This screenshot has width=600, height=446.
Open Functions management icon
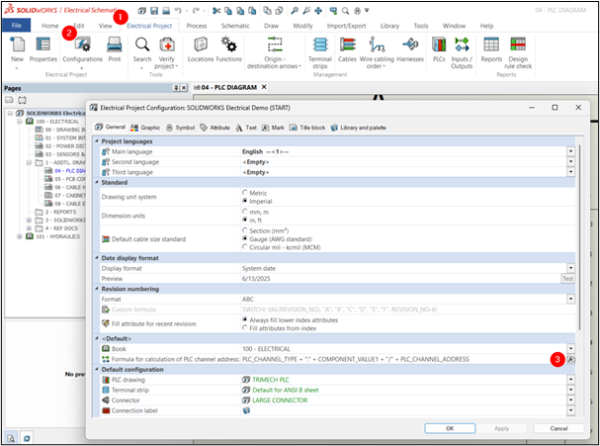click(x=229, y=44)
